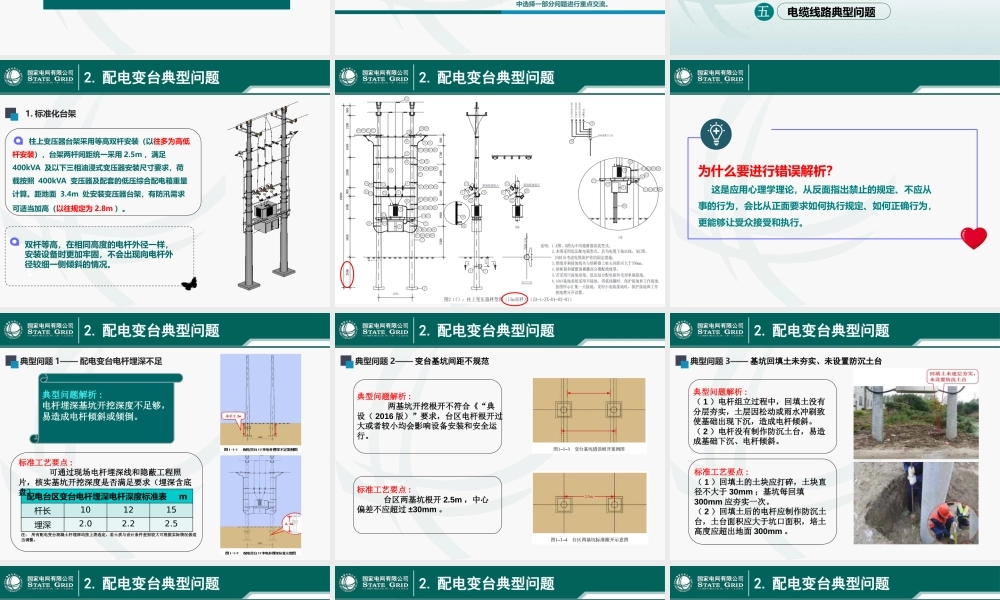Click the round 五 badge beside 电缆线路典型问题

pos(763,11)
